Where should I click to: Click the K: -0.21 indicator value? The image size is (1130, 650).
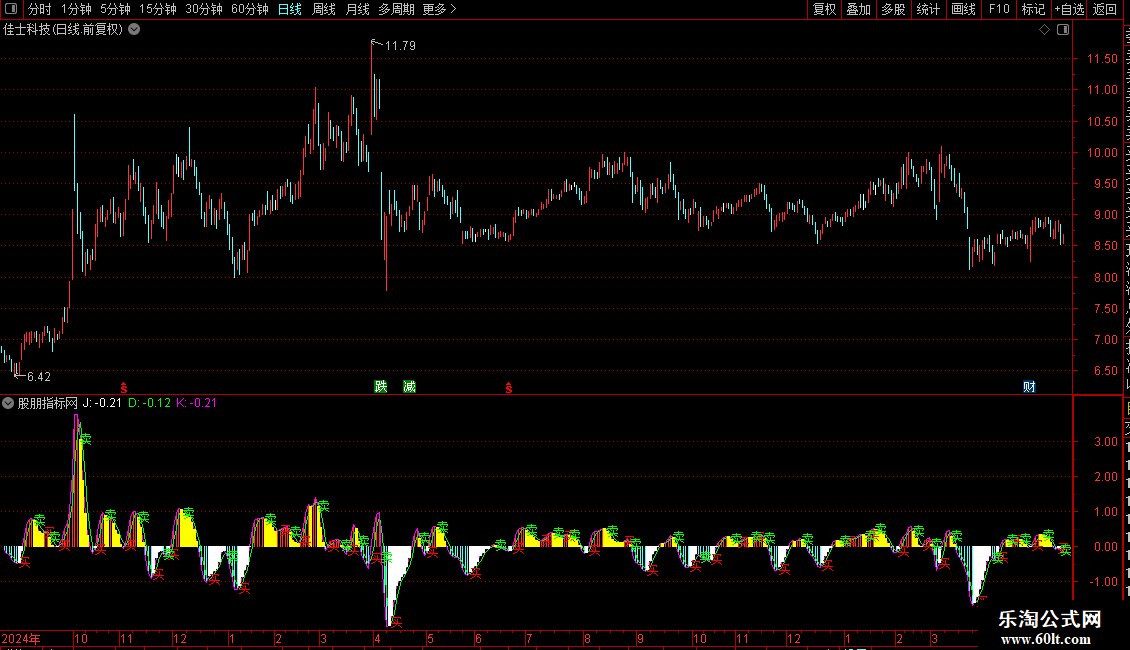(196, 404)
